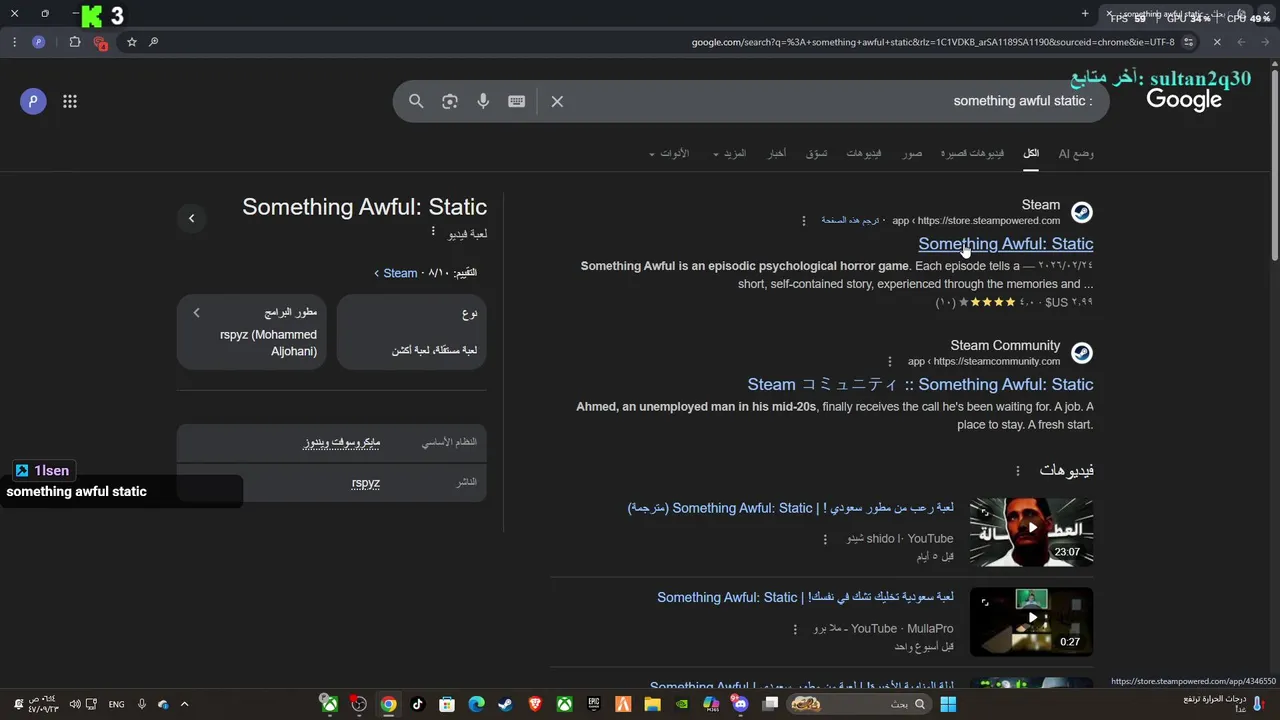This screenshot has height=720, width=1280.
Task: Open the MullaPro video title link
Action: pos(805,597)
